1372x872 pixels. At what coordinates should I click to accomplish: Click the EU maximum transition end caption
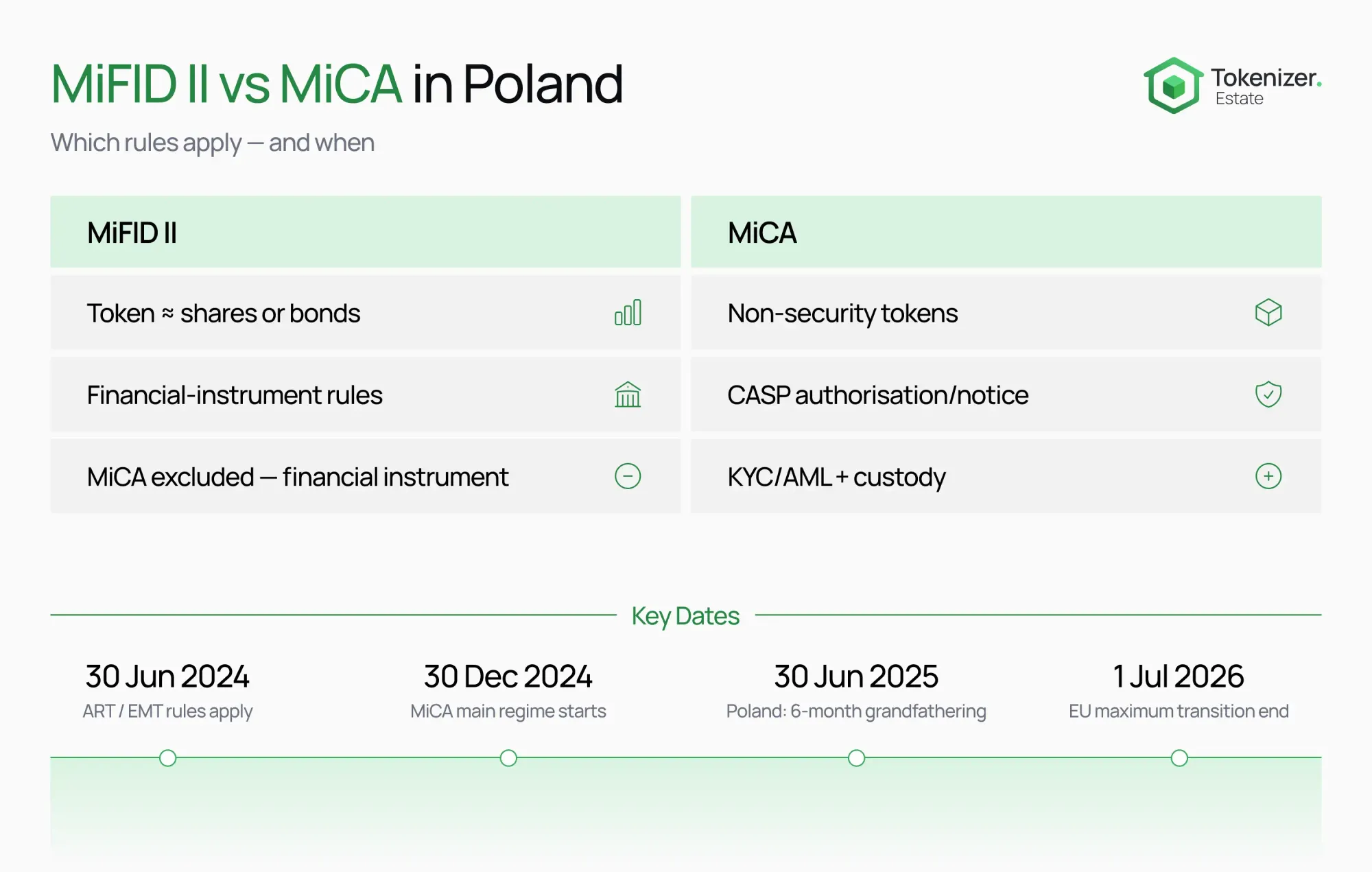pyautogui.click(x=1179, y=711)
